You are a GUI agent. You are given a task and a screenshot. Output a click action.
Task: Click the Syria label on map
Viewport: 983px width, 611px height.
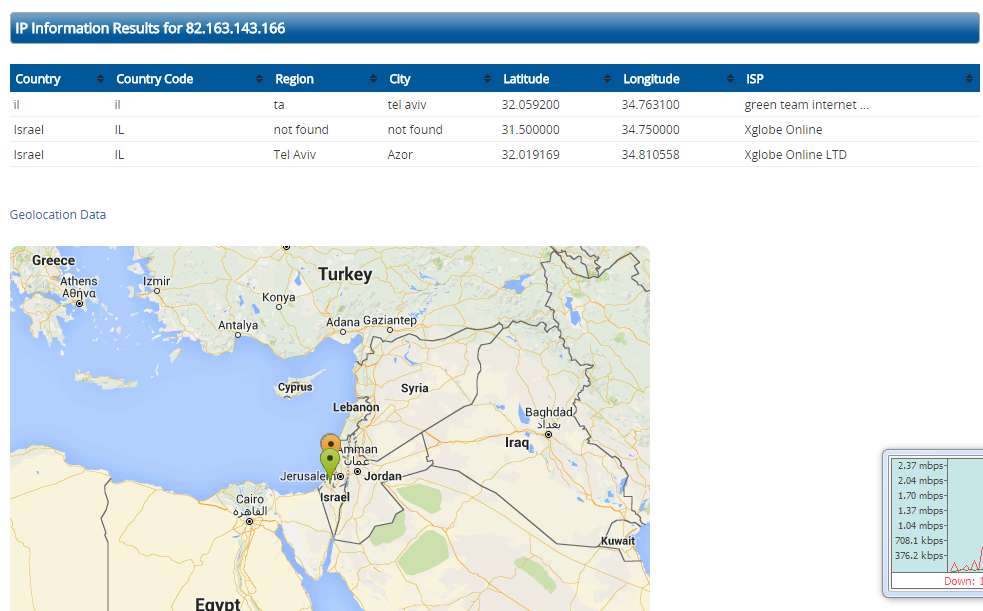click(414, 388)
